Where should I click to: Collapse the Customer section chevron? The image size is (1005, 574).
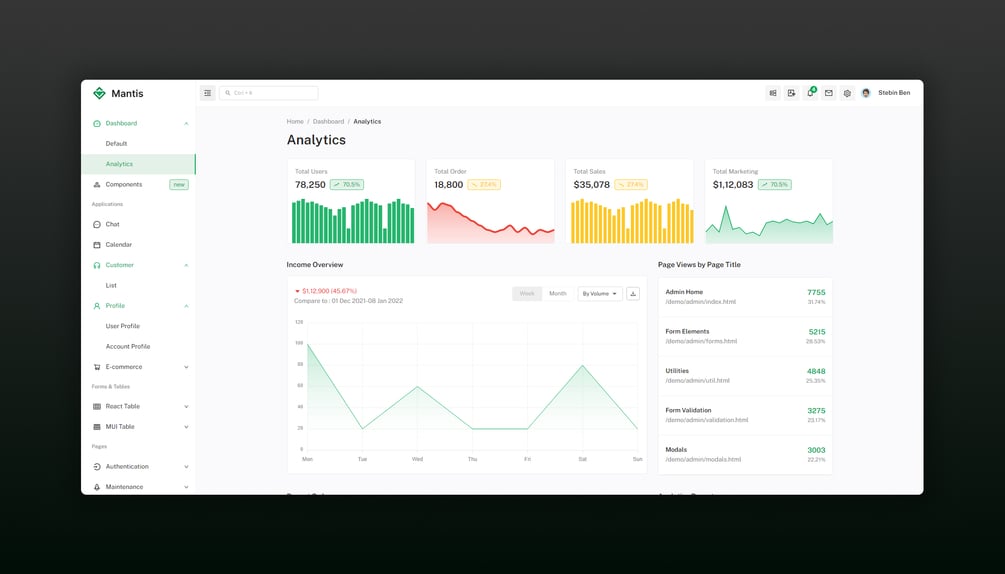(x=187, y=265)
